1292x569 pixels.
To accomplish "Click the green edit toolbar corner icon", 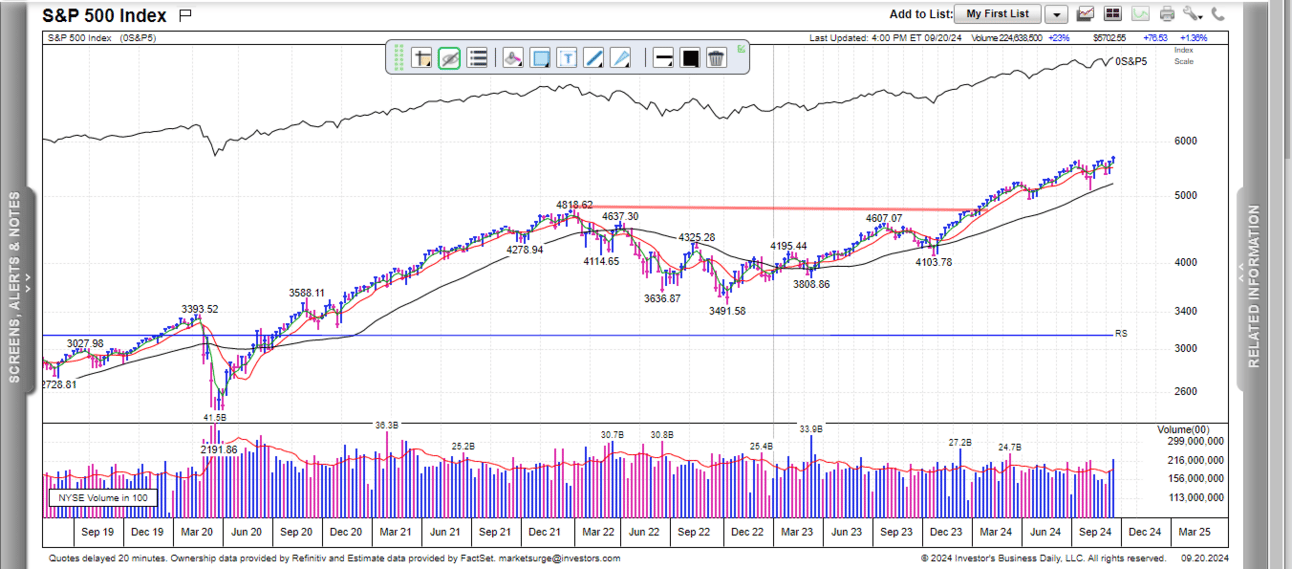I will [741, 48].
